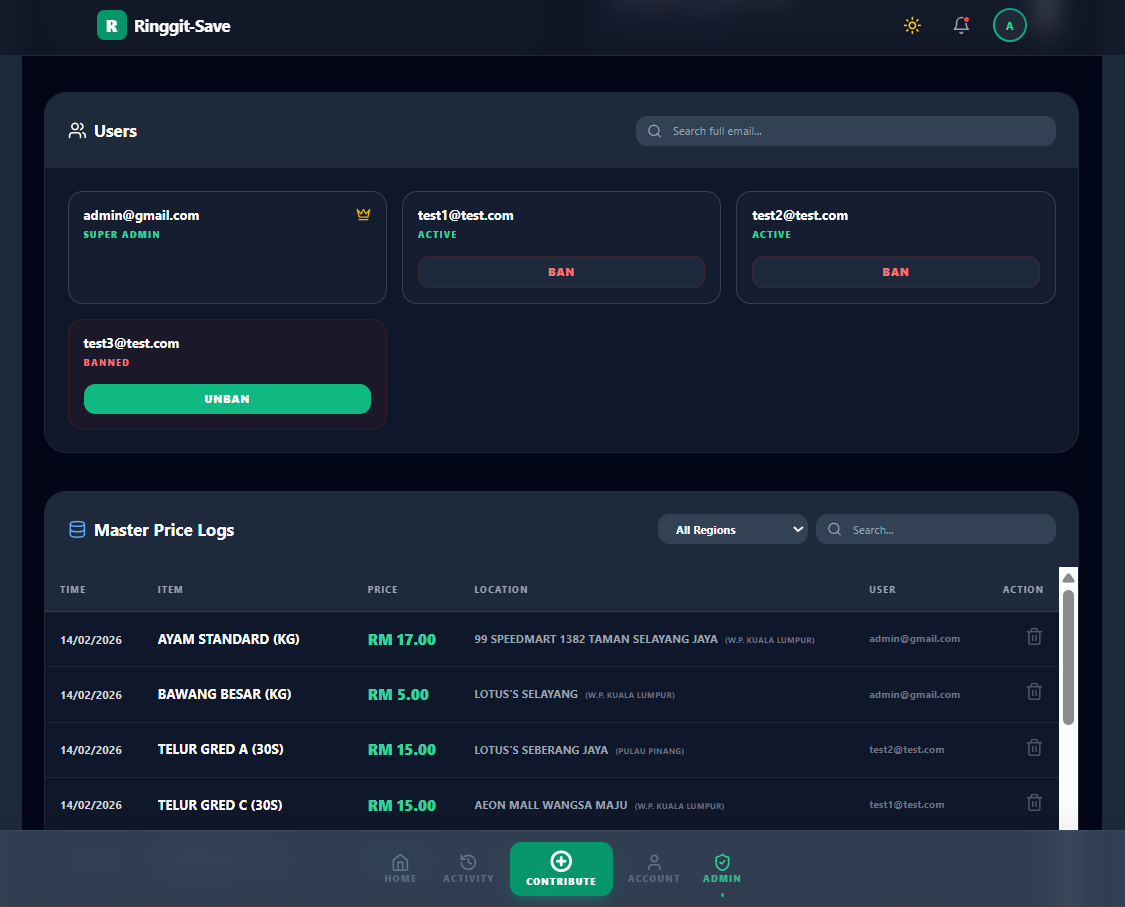Delete the TELUR GRED C (30S) entry
The width and height of the screenshot is (1125, 907).
point(1034,803)
